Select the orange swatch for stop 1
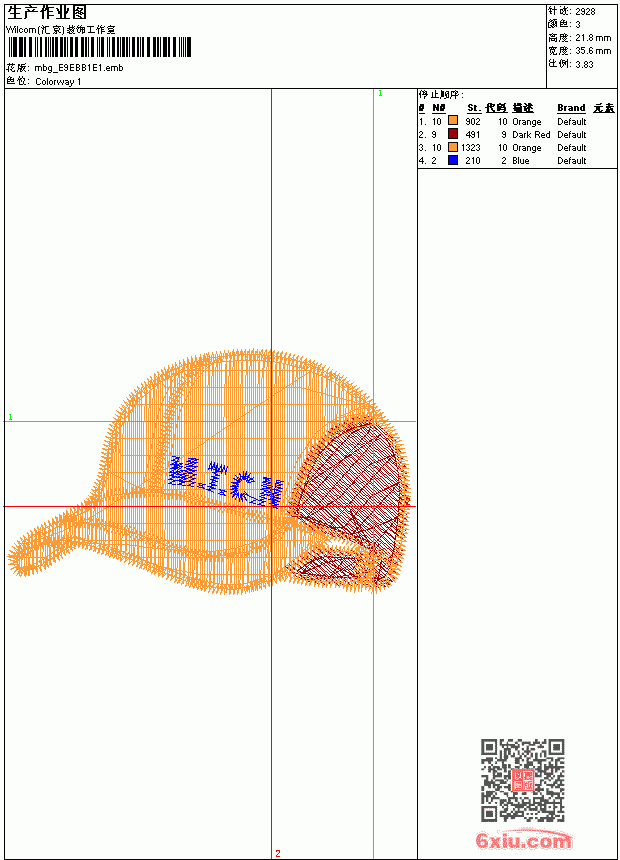Viewport: 620px width, 860px height. point(453,121)
